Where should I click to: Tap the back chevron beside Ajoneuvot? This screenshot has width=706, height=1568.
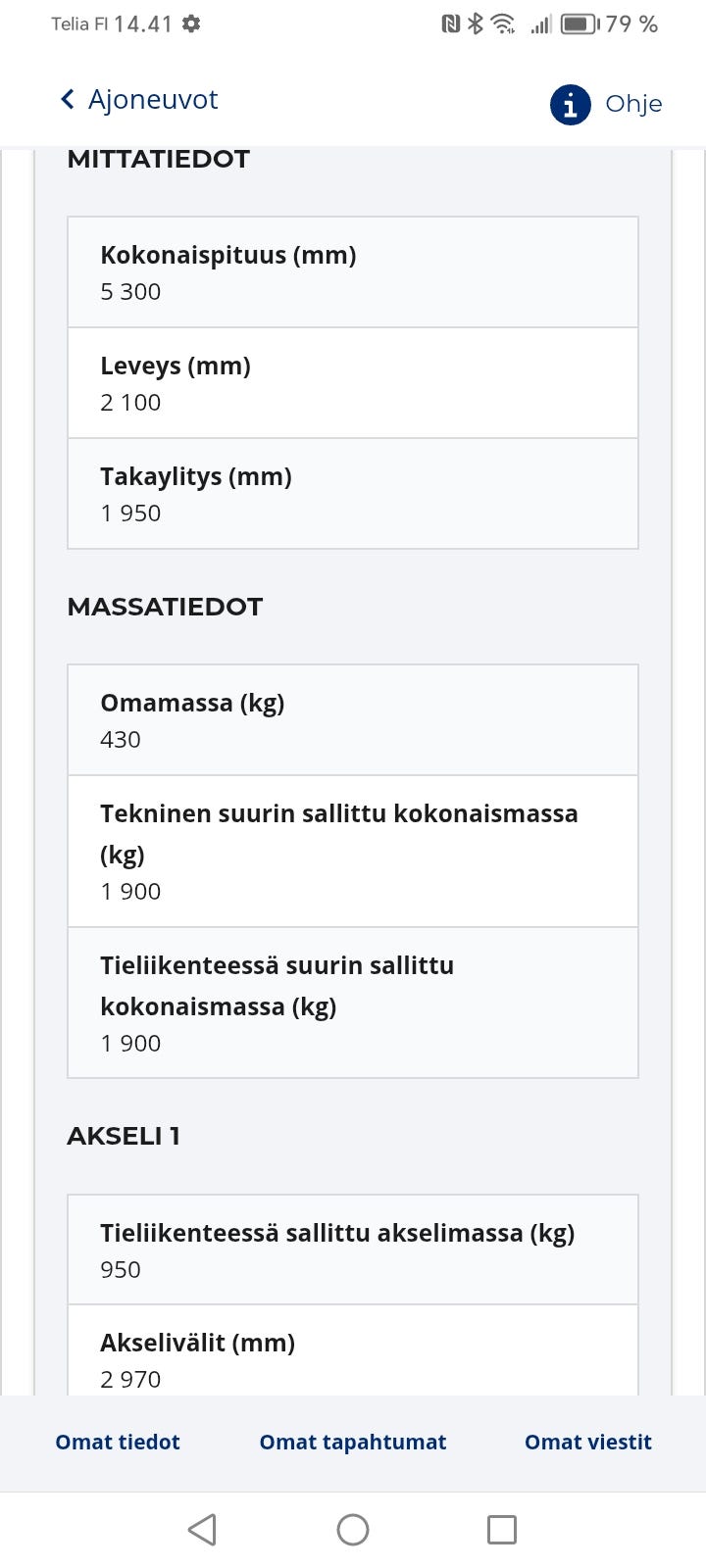pos(66,99)
